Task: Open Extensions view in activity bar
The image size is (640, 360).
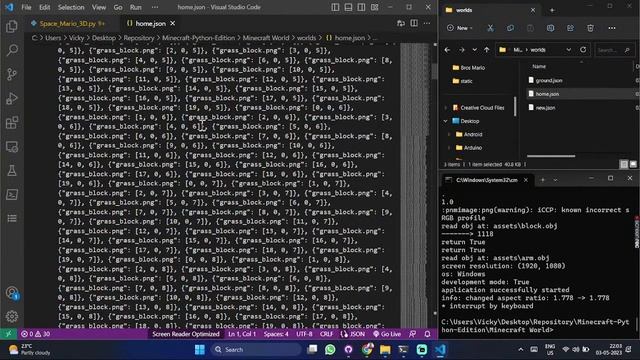Action: pyautogui.click(x=12, y=122)
